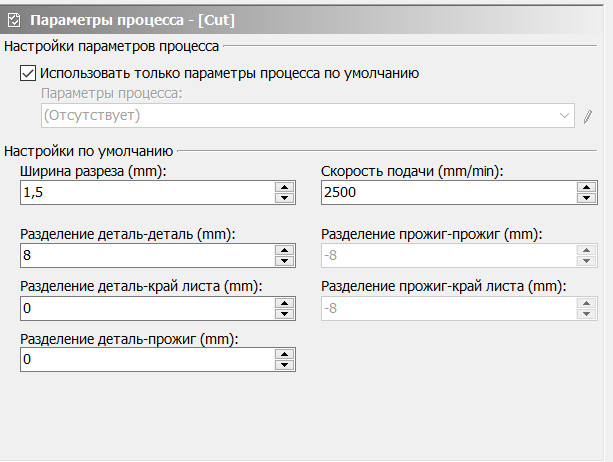Increase Разделение деталь-деталь with the up arrow
This screenshot has width=613, height=462.
284,250
